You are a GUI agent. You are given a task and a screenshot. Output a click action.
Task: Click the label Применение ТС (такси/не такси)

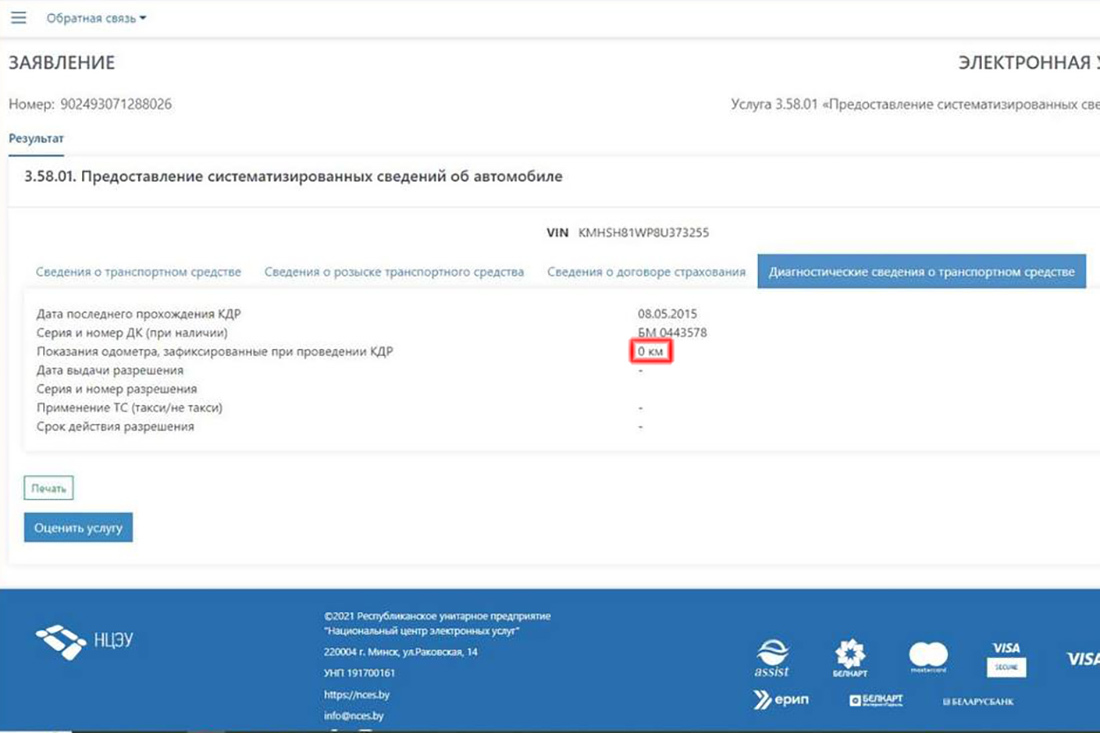tap(129, 408)
